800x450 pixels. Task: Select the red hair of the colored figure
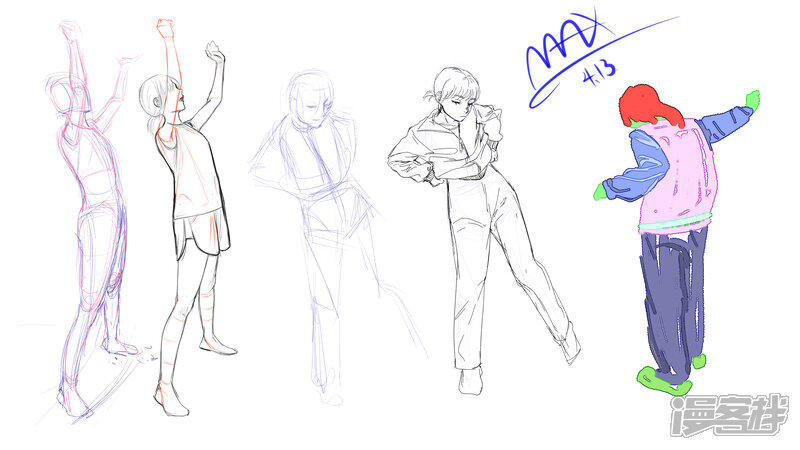pos(646,107)
